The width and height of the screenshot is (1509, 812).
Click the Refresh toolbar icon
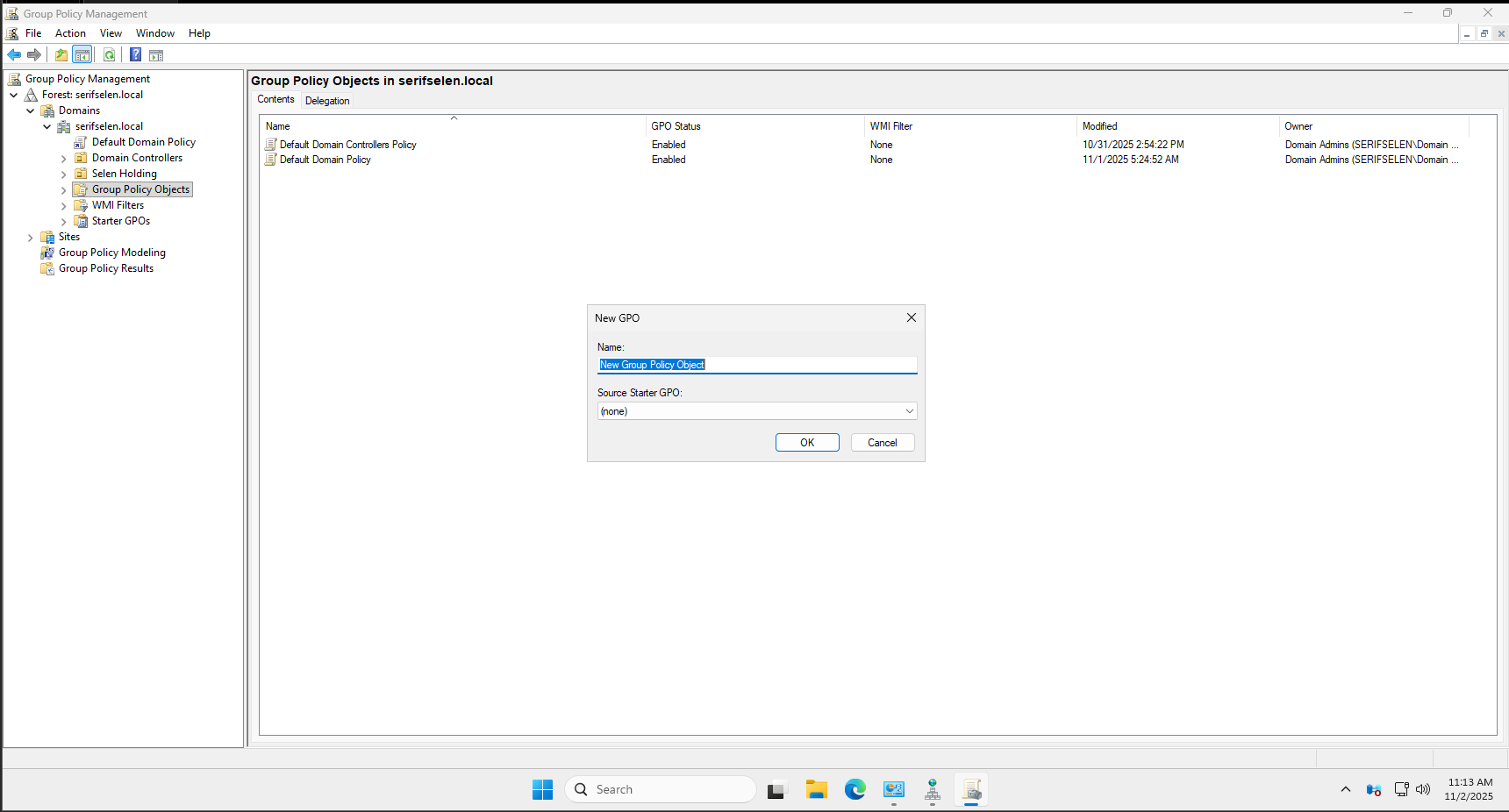[x=109, y=55]
